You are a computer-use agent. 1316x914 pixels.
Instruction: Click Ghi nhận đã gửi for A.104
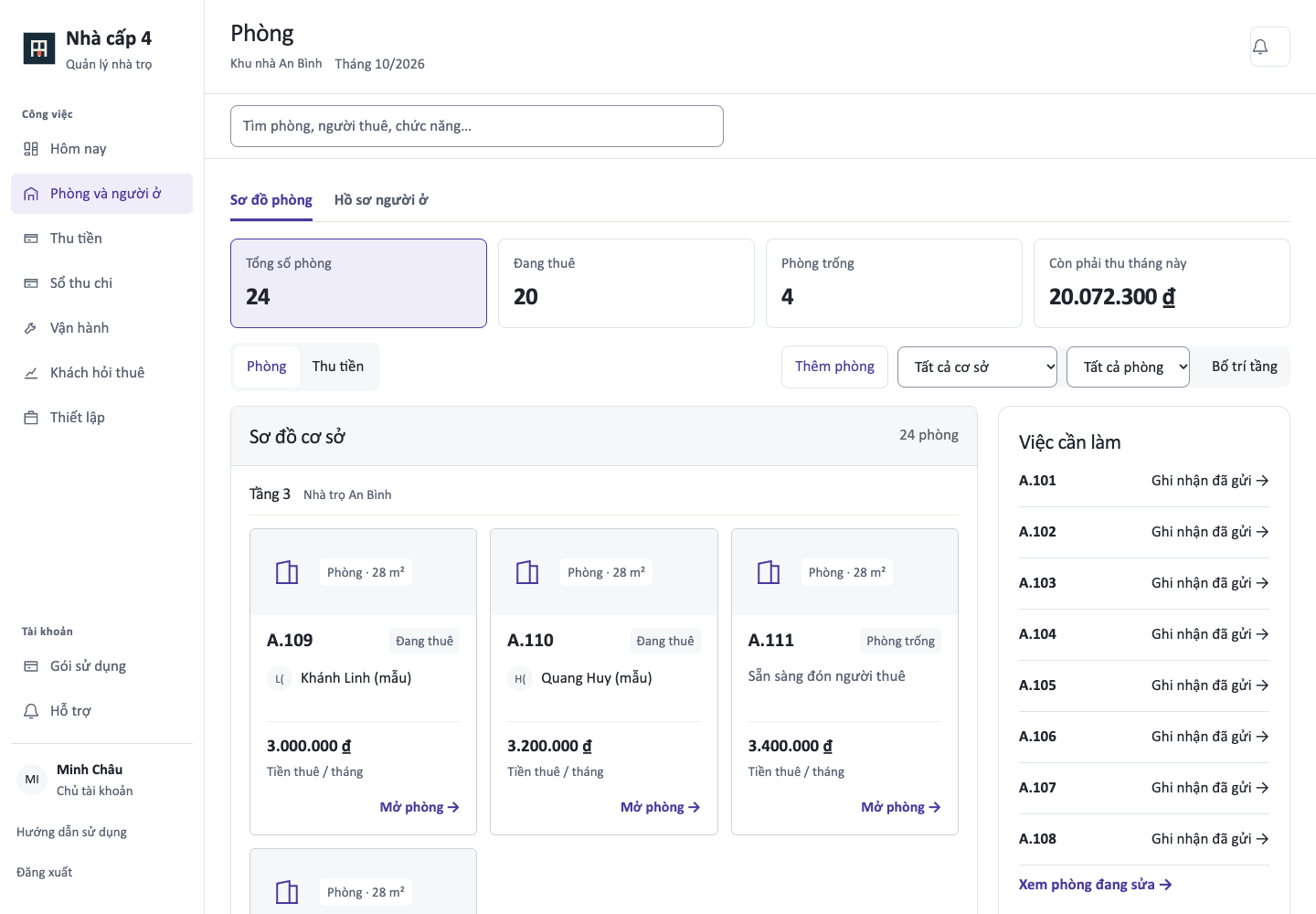pyautogui.click(x=1210, y=634)
